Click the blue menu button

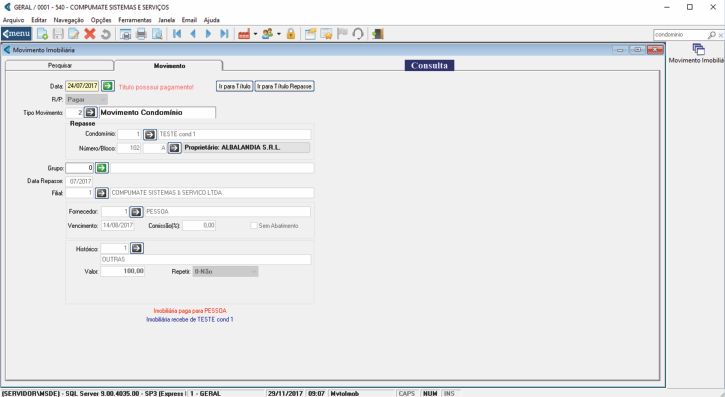pyautogui.click(x=16, y=34)
